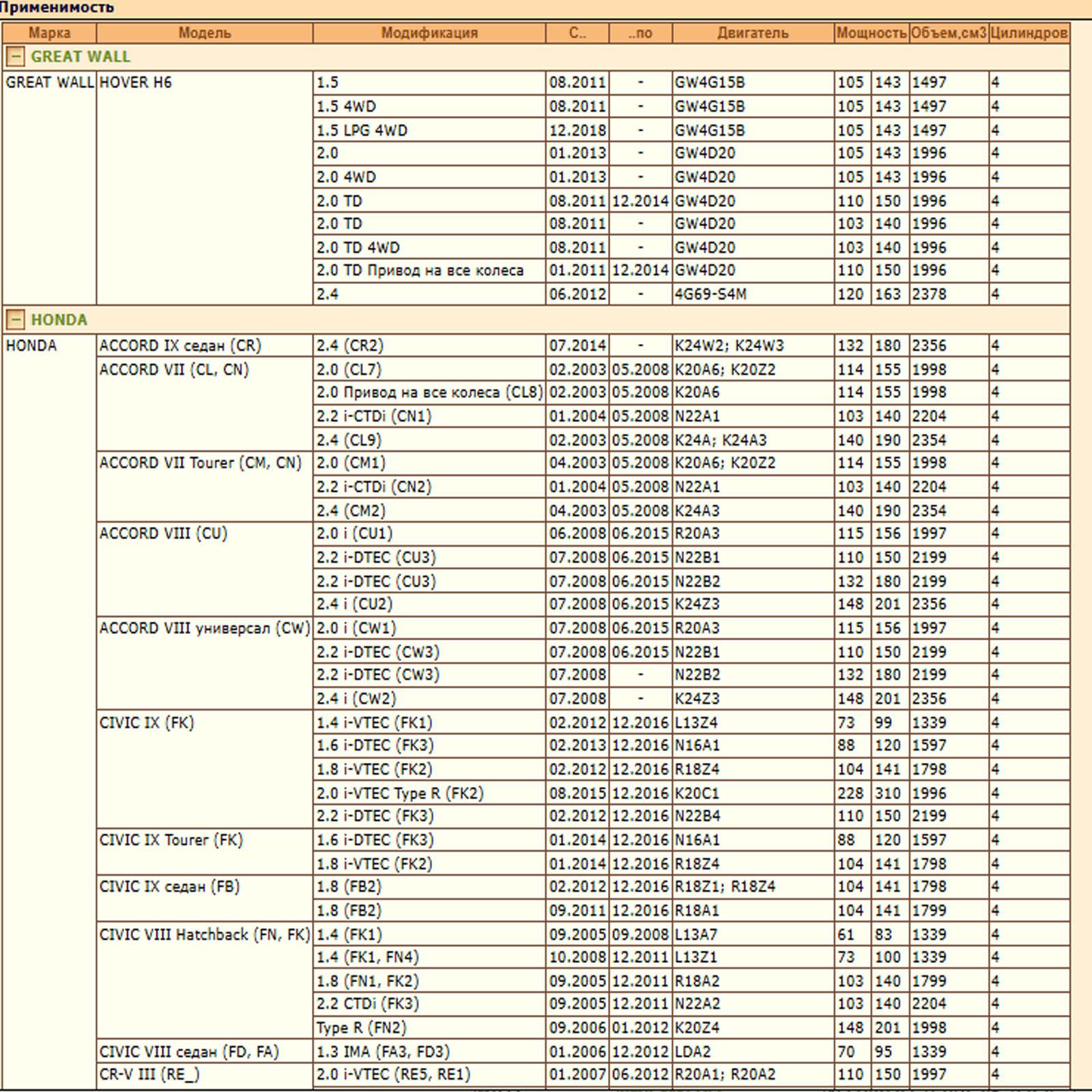Image resolution: width=1092 pixels, height=1092 pixels.
Task: Collapse the GREAT WALL group with minus icon
Action: [x=15, y=57]
